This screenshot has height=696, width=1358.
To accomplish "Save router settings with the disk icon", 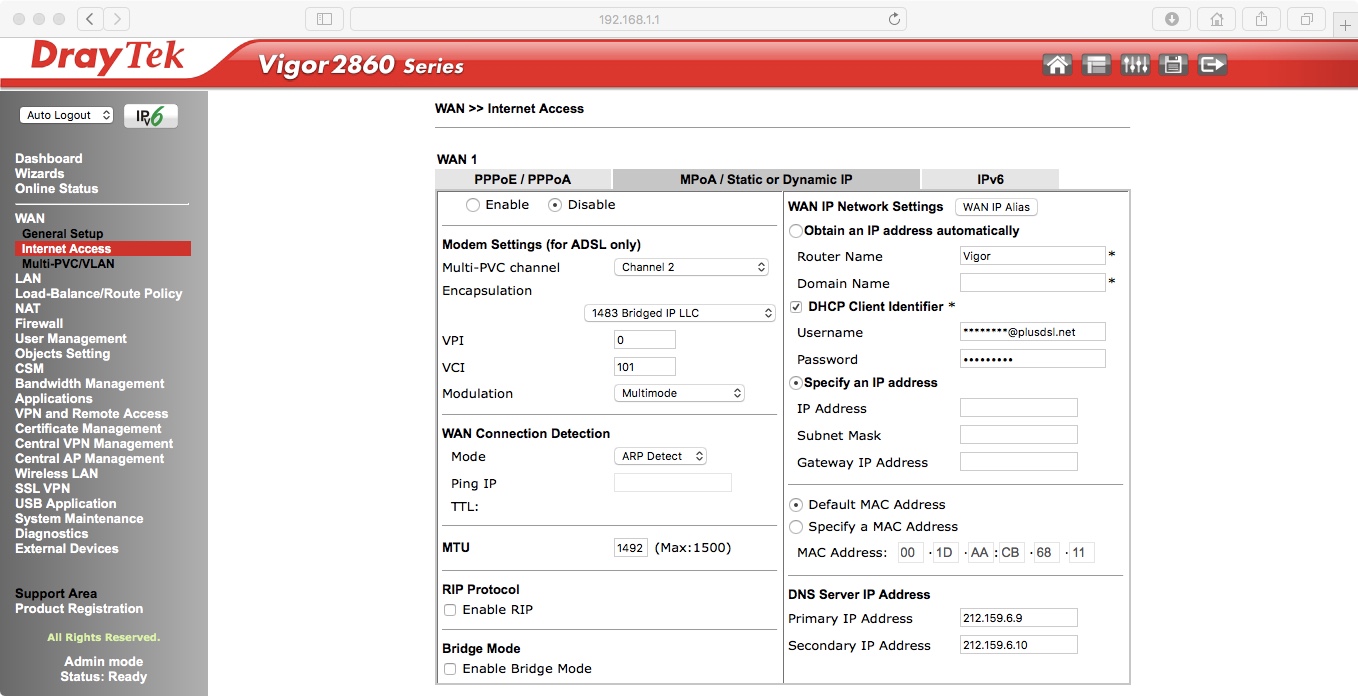I will point(1173,62).
